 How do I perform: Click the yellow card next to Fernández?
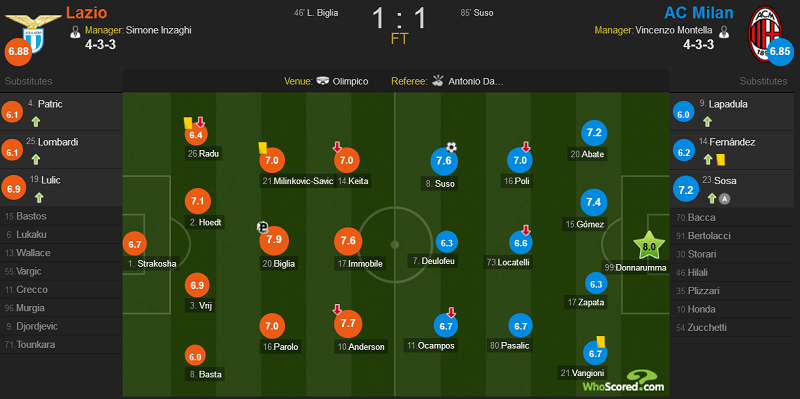click(721, 160)
